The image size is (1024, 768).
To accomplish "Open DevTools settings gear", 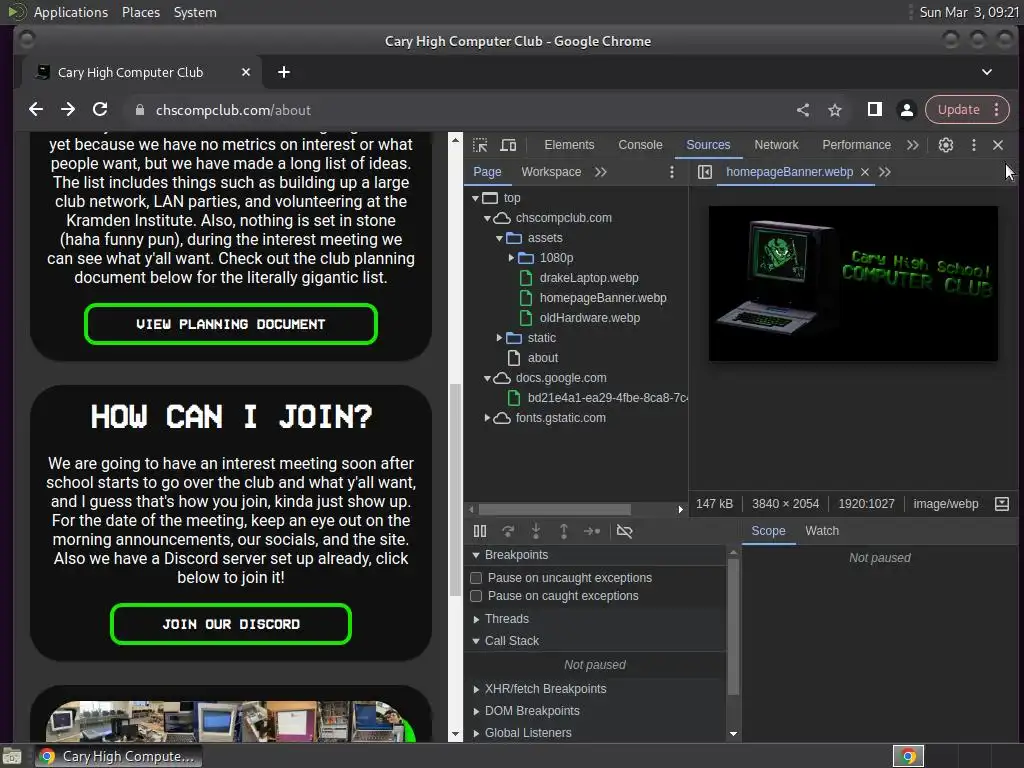I will click(946, 145).
